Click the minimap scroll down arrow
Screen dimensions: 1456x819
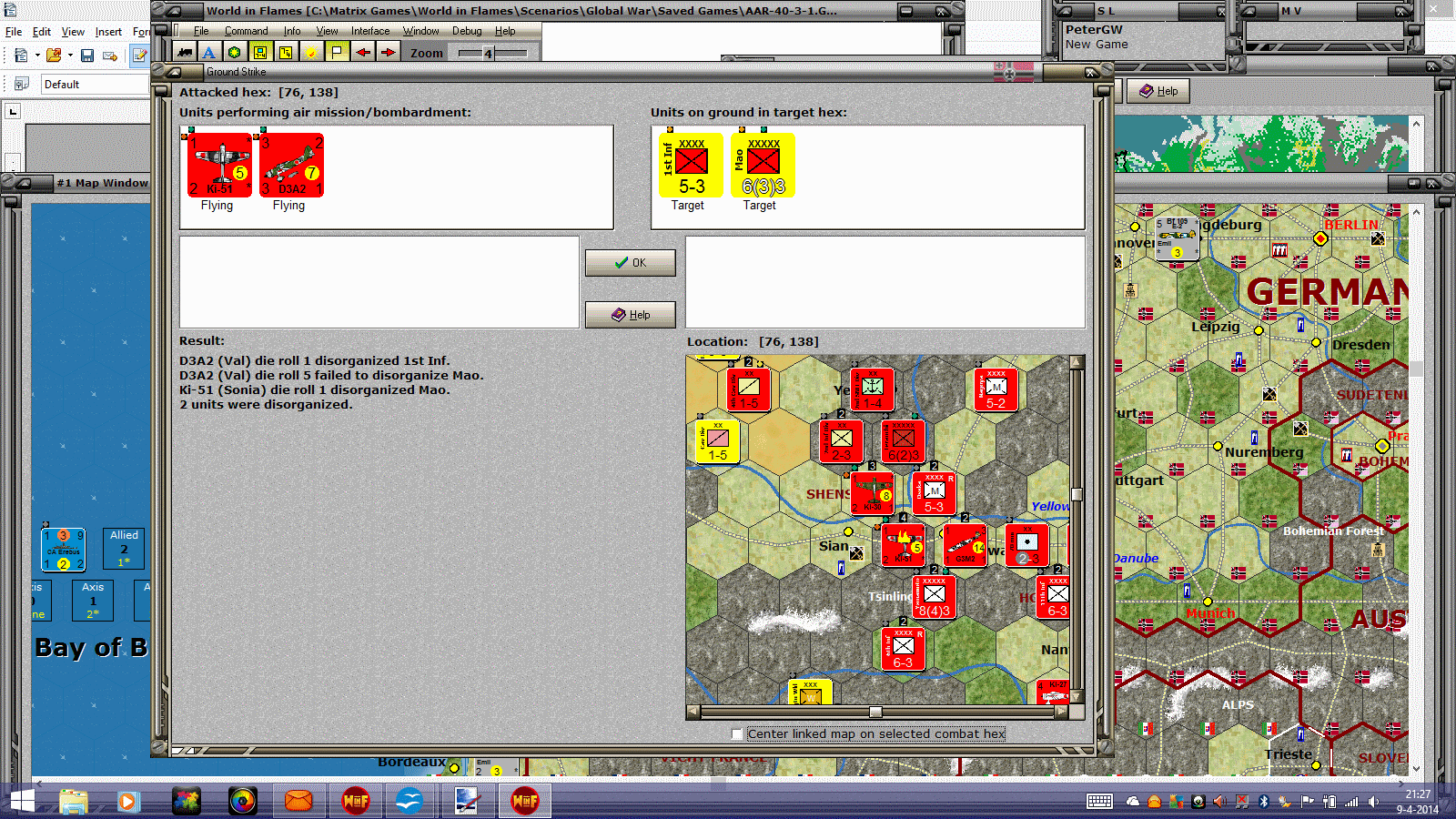point(1077,697)
